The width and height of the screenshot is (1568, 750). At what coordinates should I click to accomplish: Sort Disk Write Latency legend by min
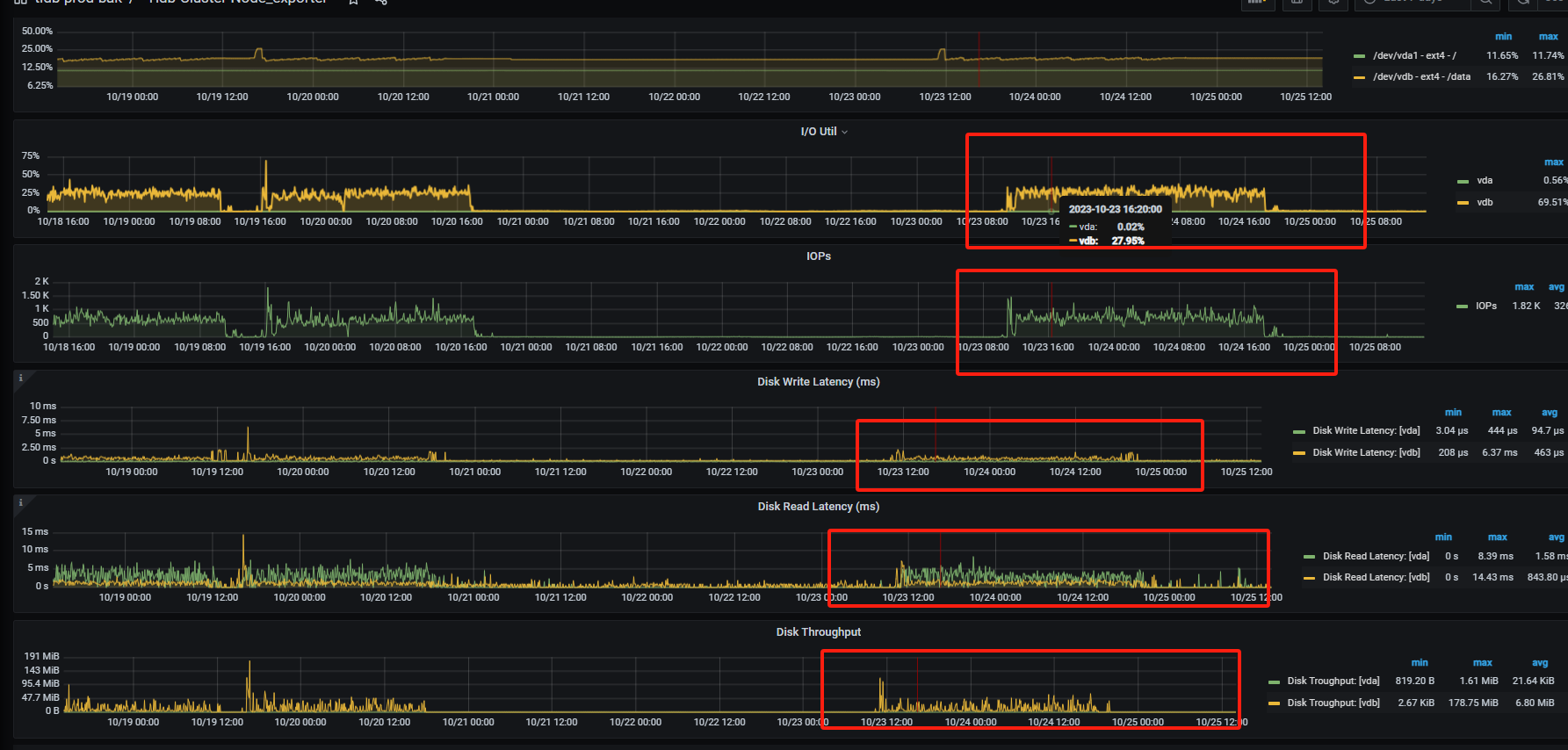click(x=1453, y=413)
